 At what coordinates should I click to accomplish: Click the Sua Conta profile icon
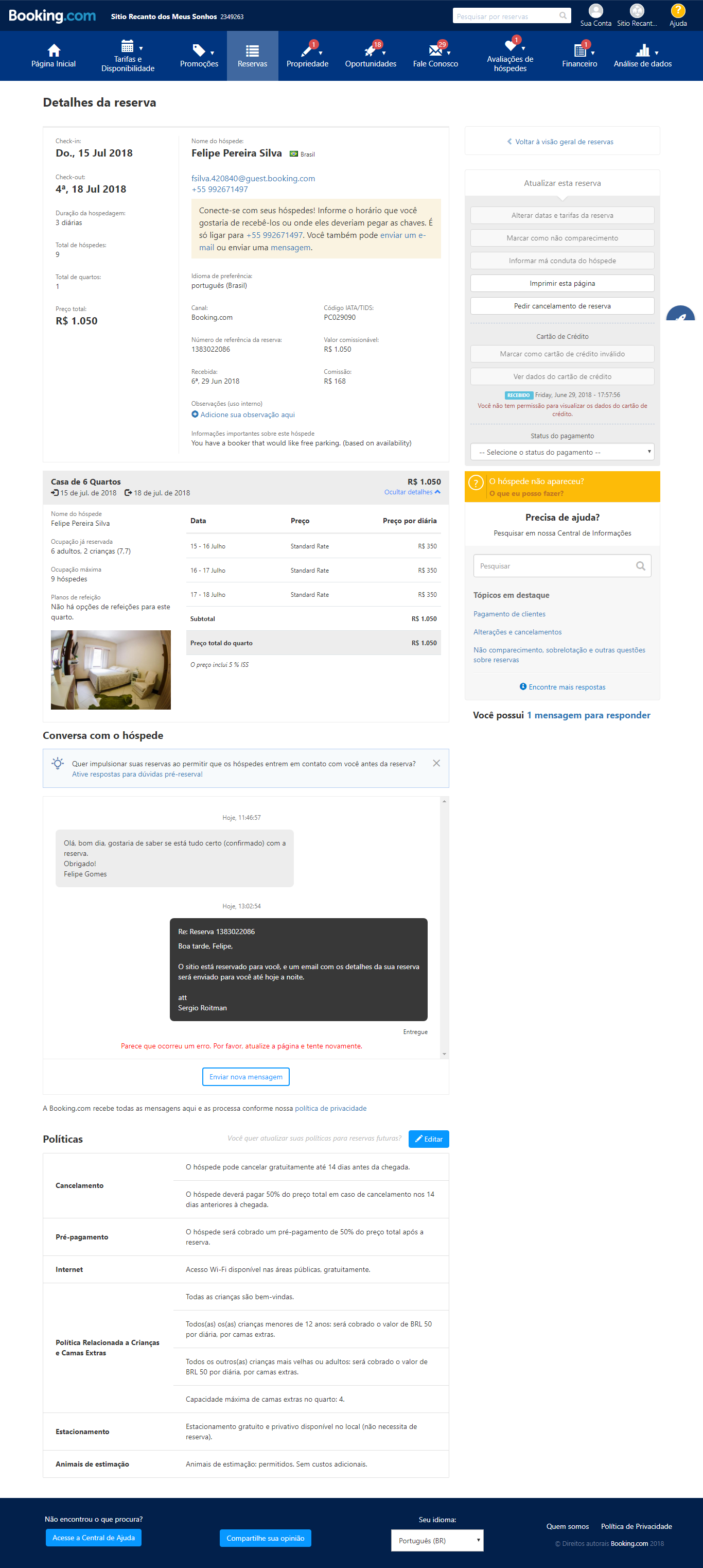pyautogui.click(x=595, y=11)
